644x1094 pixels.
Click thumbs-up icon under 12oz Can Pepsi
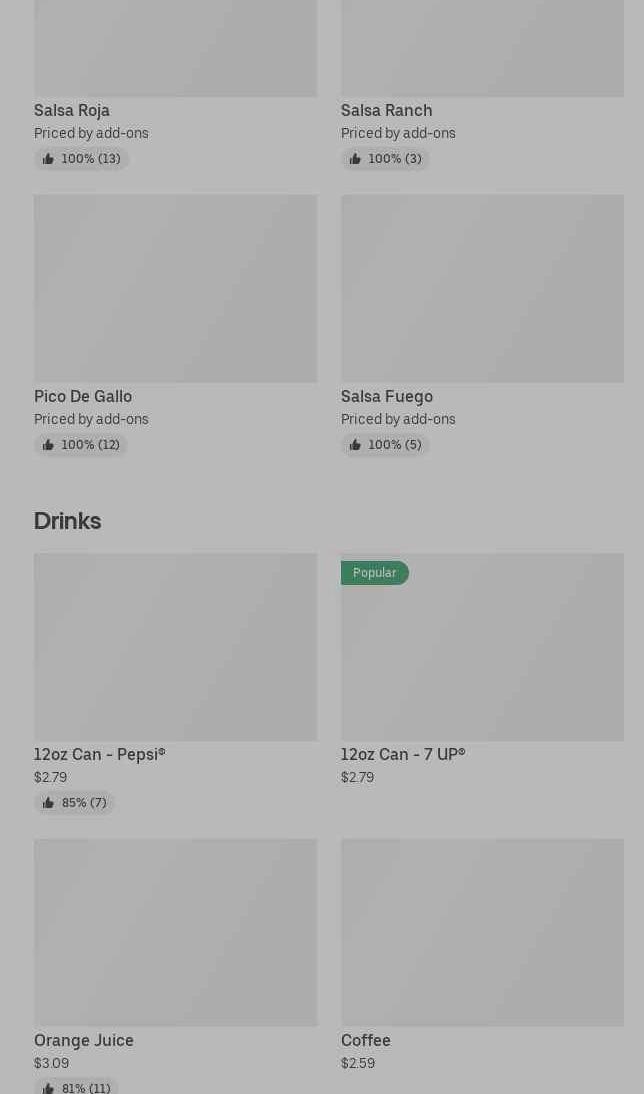point(48,803)
